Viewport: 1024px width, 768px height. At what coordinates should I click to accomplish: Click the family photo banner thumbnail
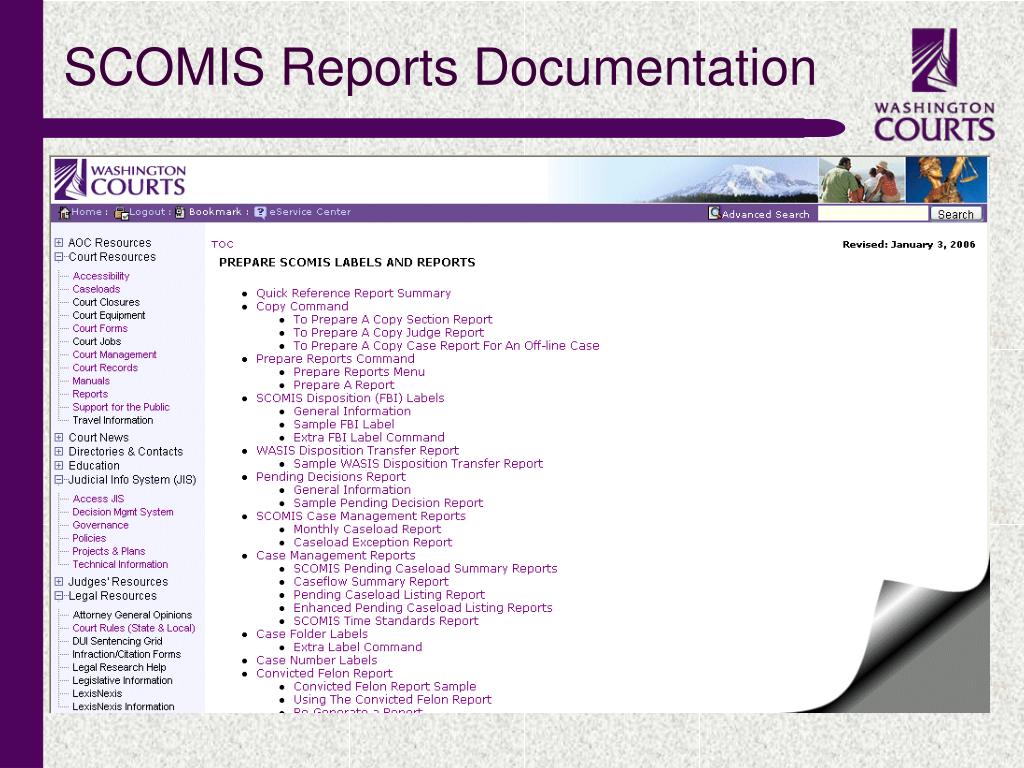click(x=861, y=180)
